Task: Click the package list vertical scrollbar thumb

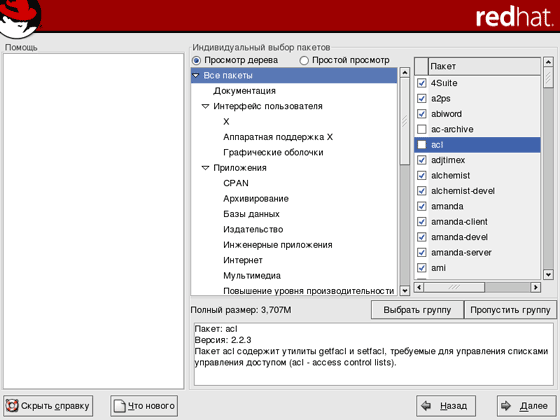Action: [x=548, y=78]
